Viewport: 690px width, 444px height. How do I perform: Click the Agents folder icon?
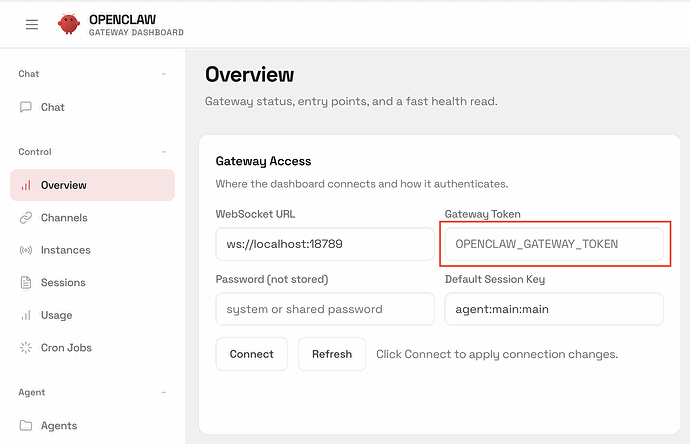click(x=26, y=425)
